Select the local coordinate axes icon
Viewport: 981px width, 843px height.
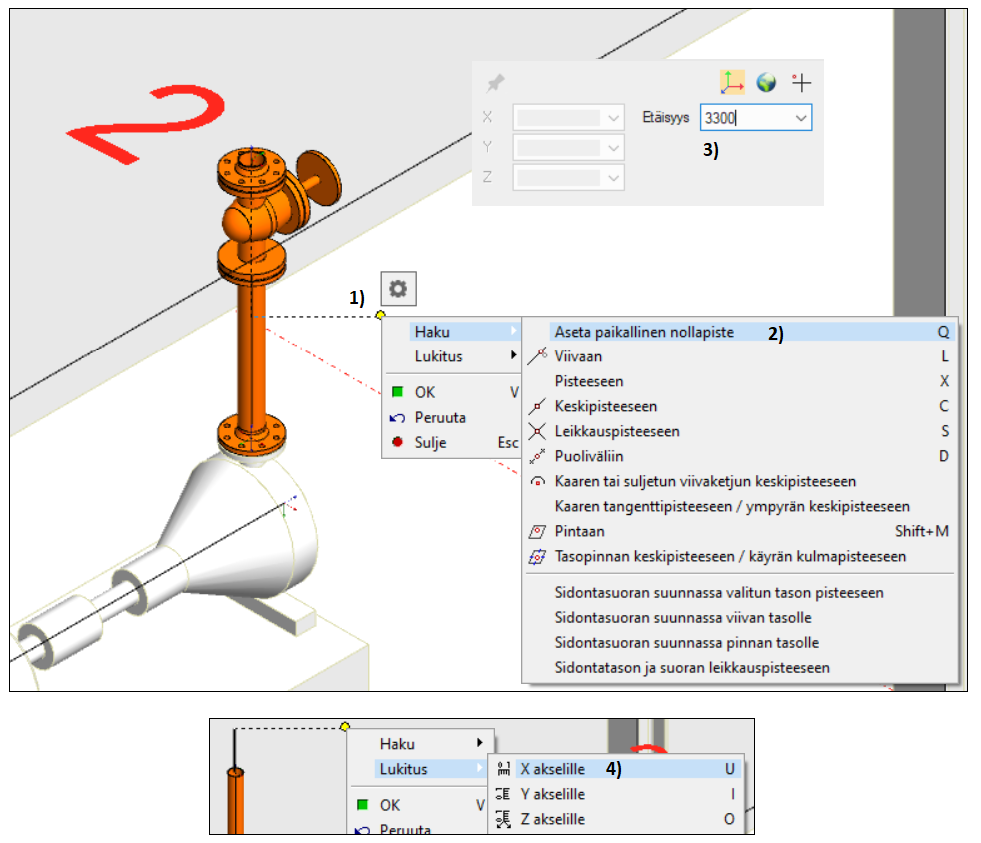pos(732,82)
